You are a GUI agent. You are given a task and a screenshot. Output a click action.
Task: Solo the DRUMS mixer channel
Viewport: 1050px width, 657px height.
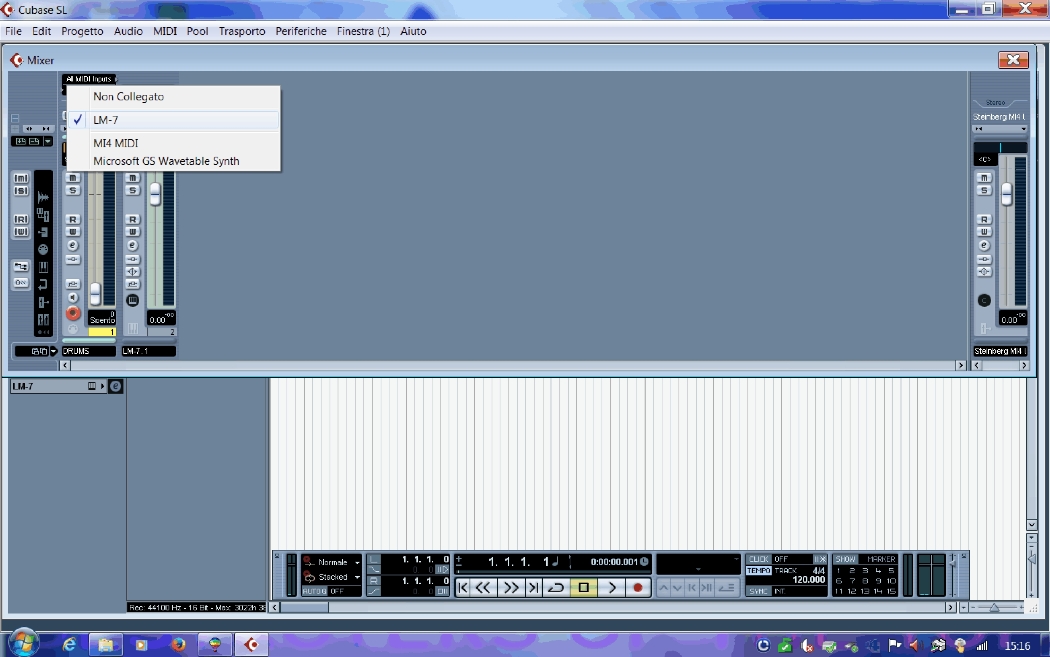(73, 191)
